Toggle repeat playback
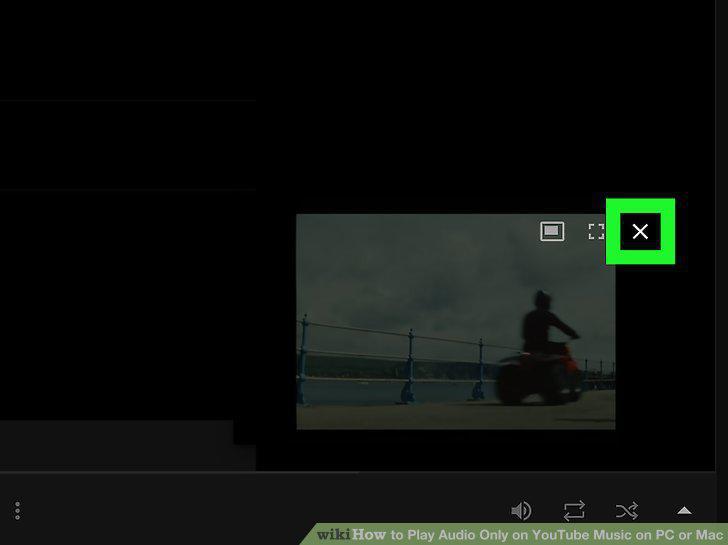 (x=574, y=511)
